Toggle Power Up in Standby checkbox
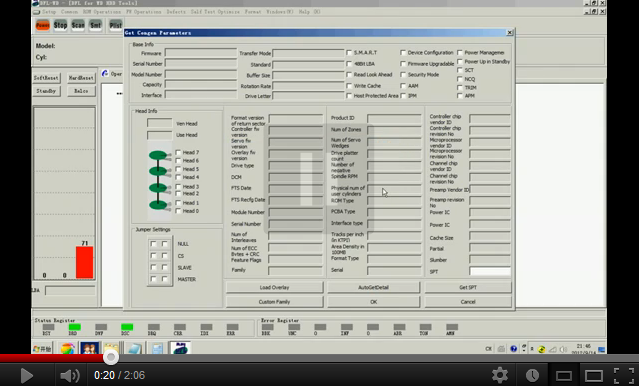This screenshot has height=386, width=639. pyautogui.click(x=460, y=62)
